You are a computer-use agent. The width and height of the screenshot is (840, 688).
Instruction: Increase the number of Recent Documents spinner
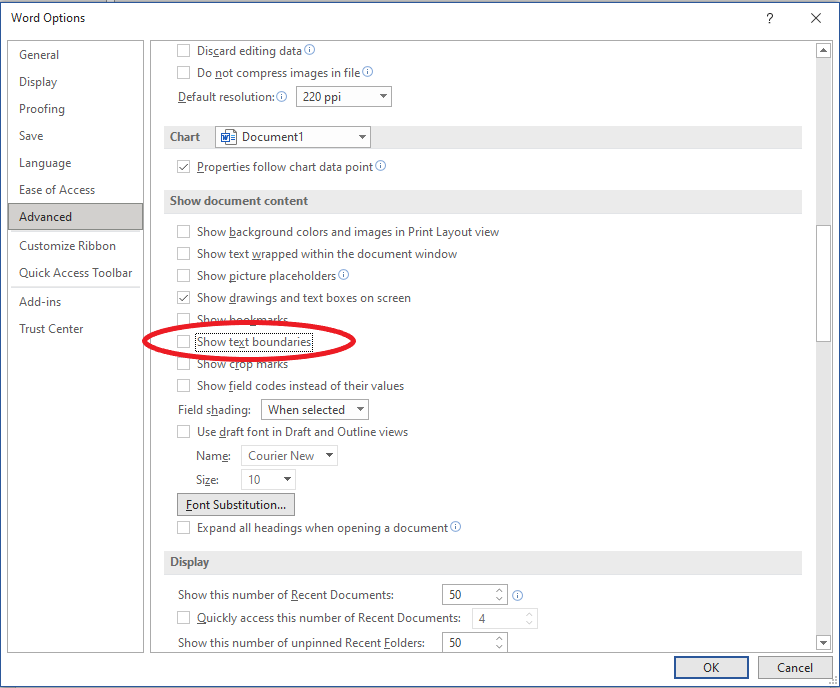501,590
